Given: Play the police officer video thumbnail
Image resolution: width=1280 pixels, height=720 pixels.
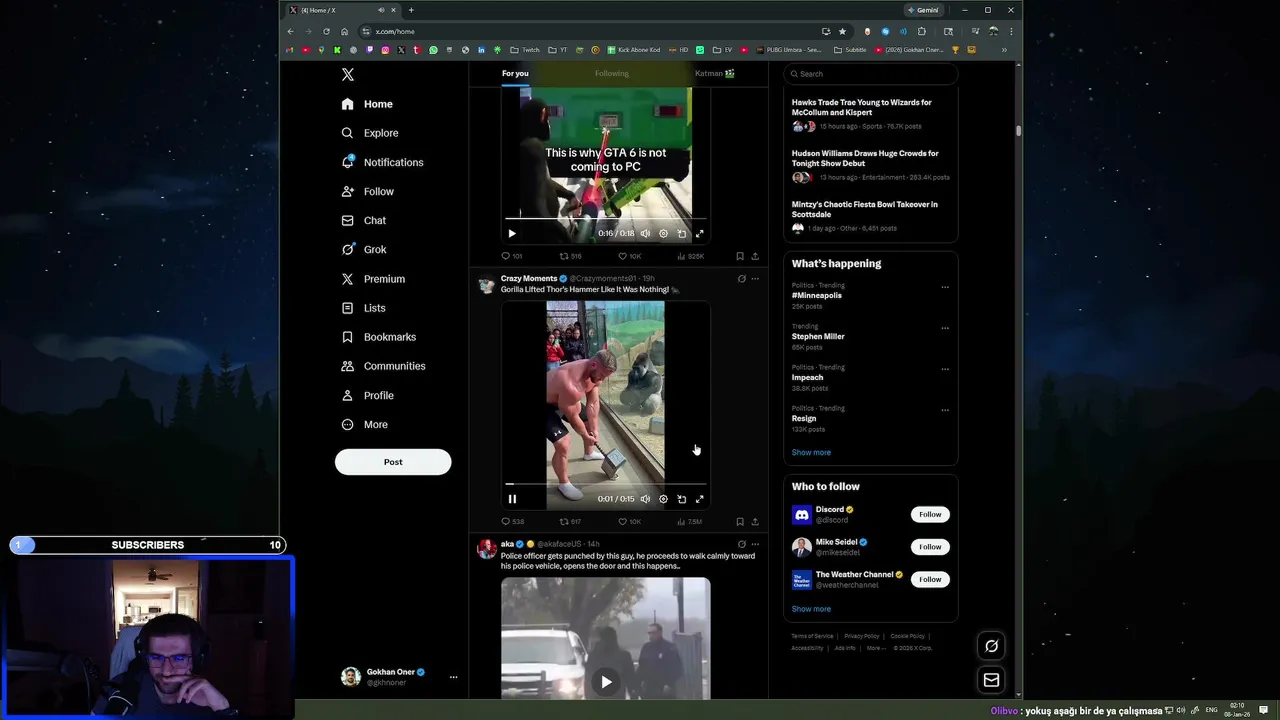Looking at the screenshot, I should 606,682.
